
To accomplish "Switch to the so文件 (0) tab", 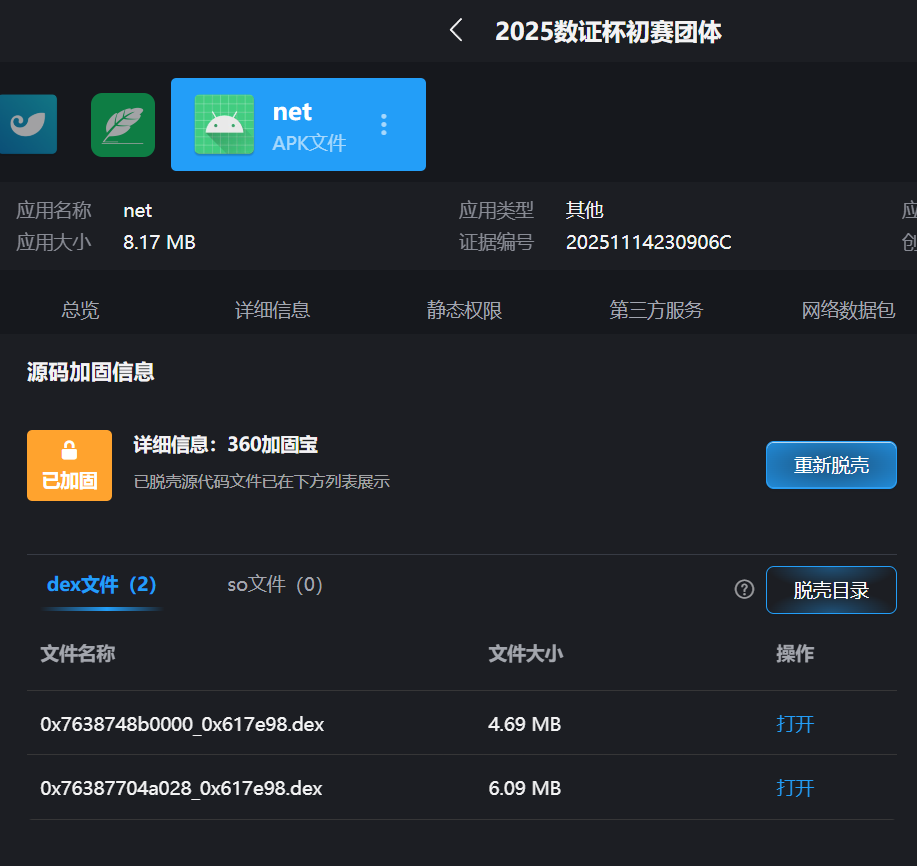I will coord(274,585).
